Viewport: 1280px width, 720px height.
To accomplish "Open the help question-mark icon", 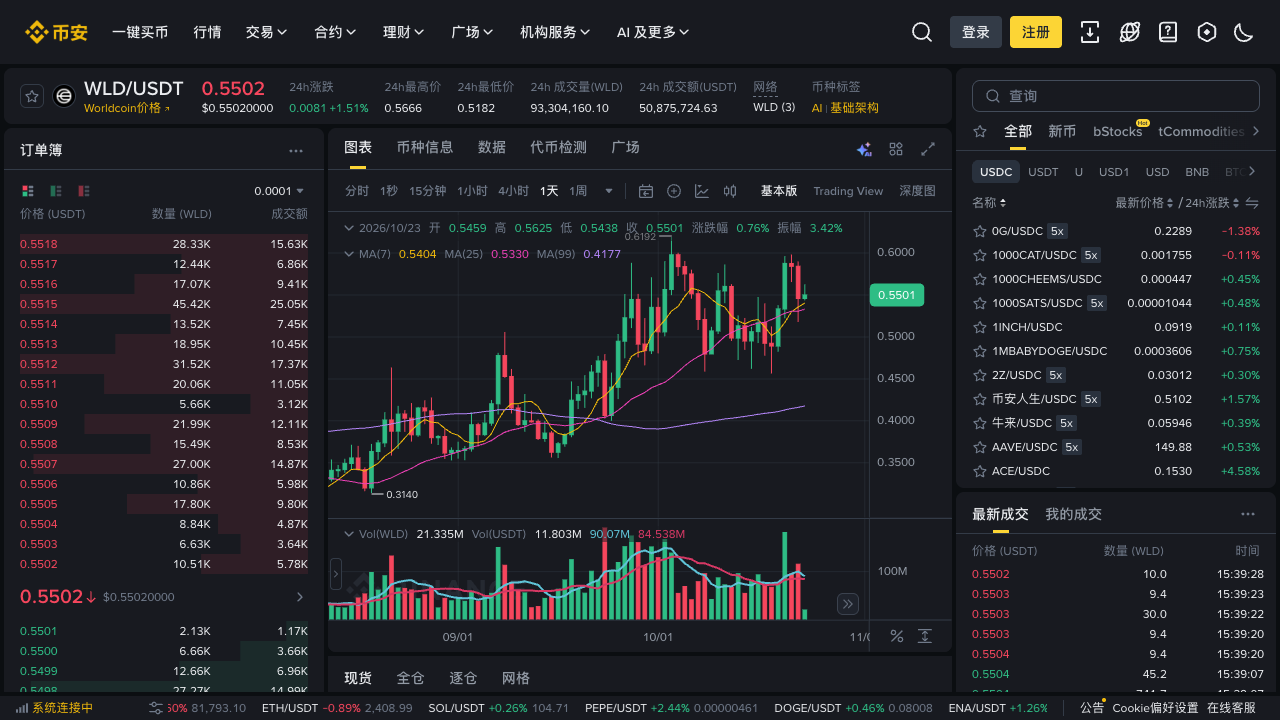I will 1168,32.
